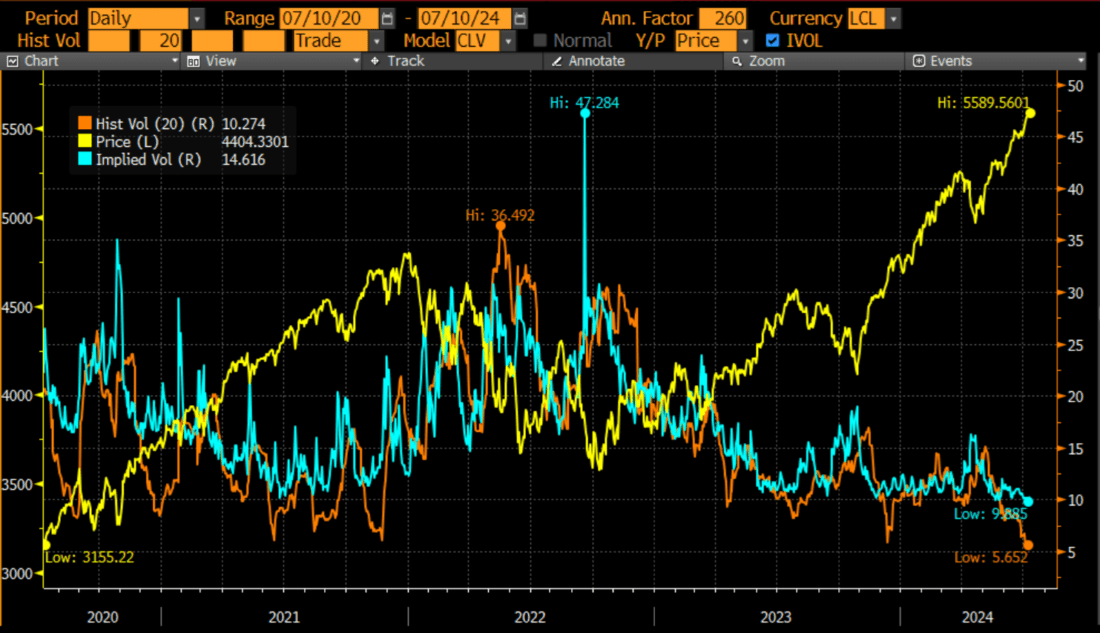Open the Events panel icon
Viewport: 1100px width, 633px height.
tap(919, 61)
